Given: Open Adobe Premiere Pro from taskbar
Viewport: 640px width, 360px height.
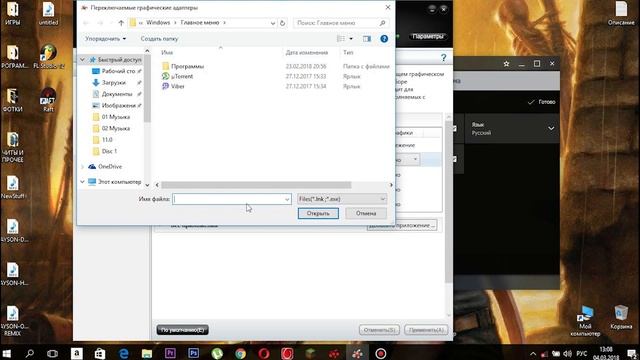Looking at the screenshot, I should (x=170, y=353).
